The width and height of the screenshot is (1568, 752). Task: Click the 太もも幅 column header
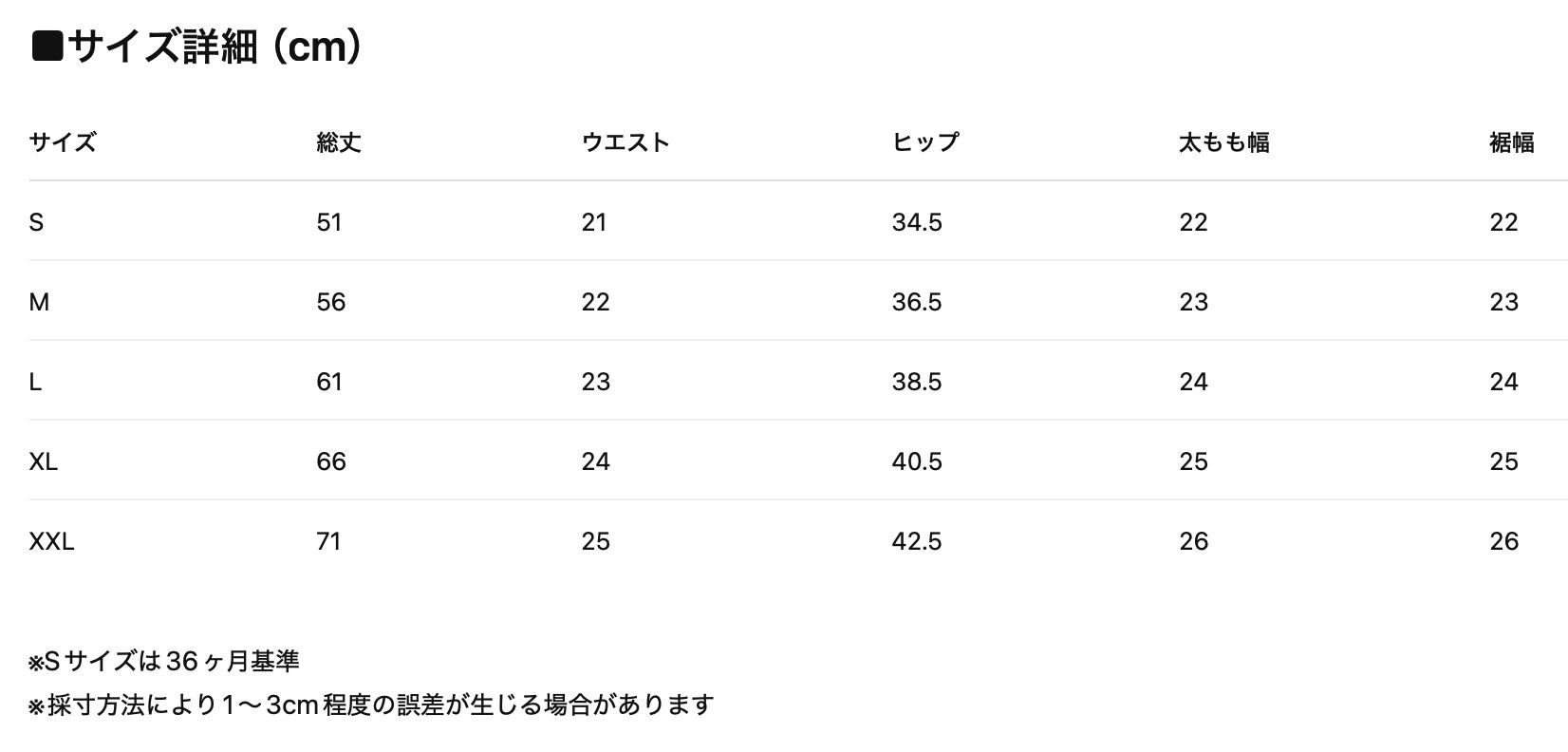1223,142
